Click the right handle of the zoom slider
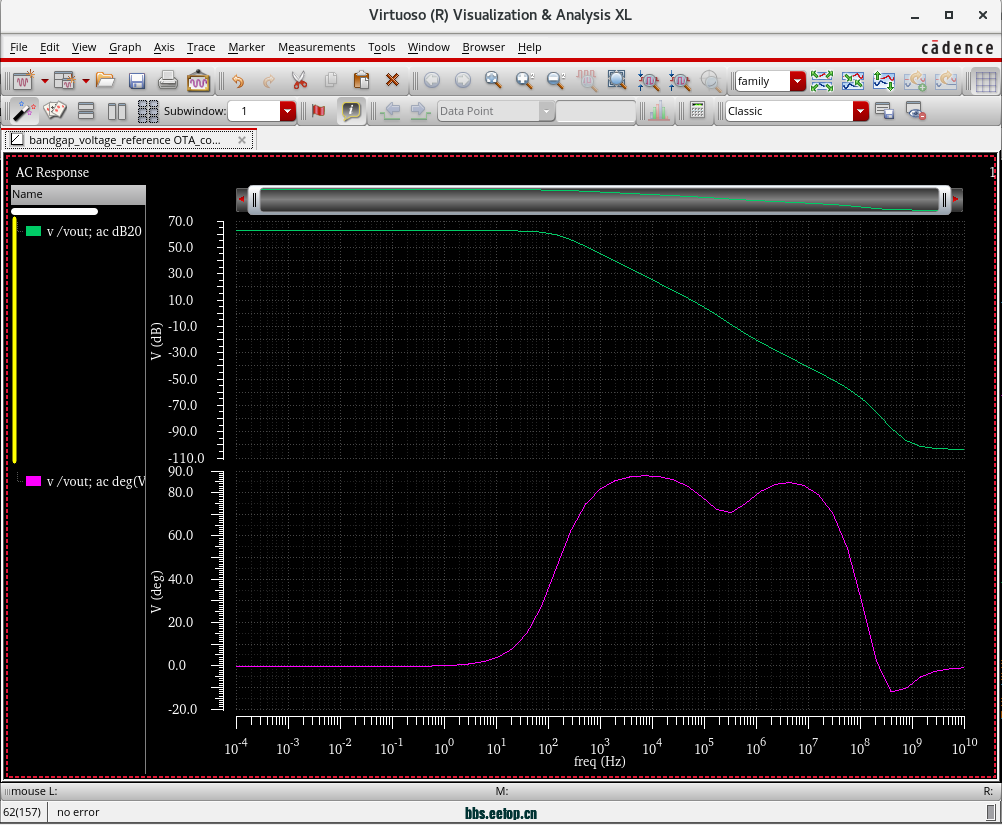Viewport: 1002px width, 825px height. (x=944, y=200)
